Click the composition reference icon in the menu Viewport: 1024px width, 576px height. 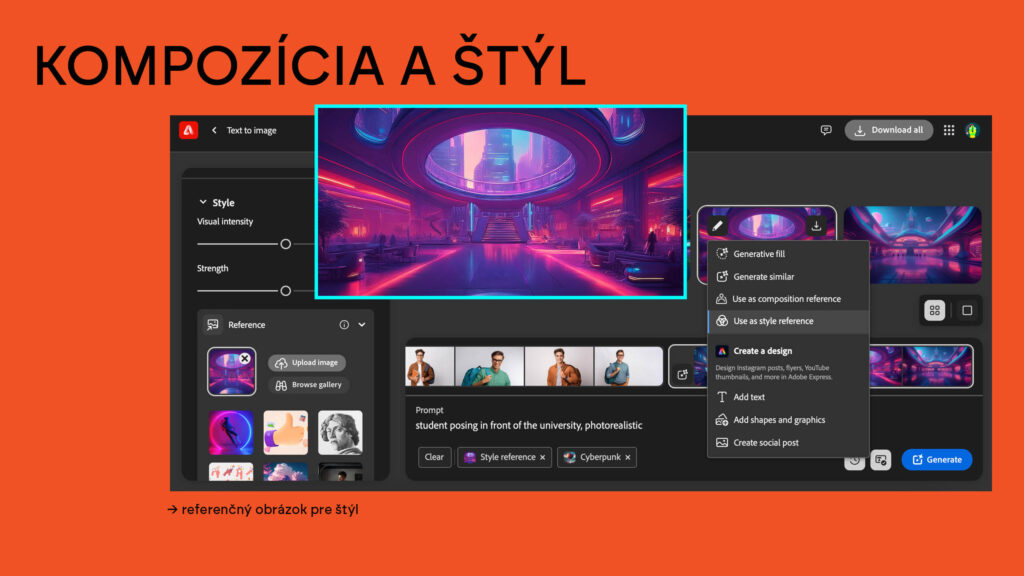[721, 298]
